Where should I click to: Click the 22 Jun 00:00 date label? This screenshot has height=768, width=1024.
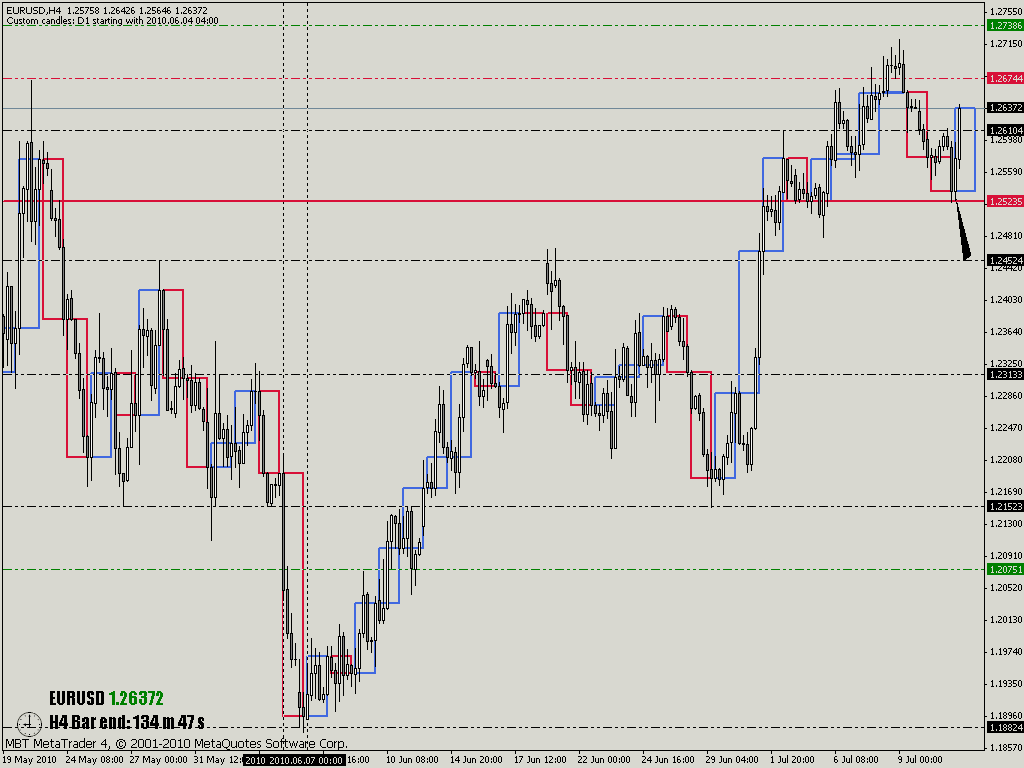click(x=604, y=760)
